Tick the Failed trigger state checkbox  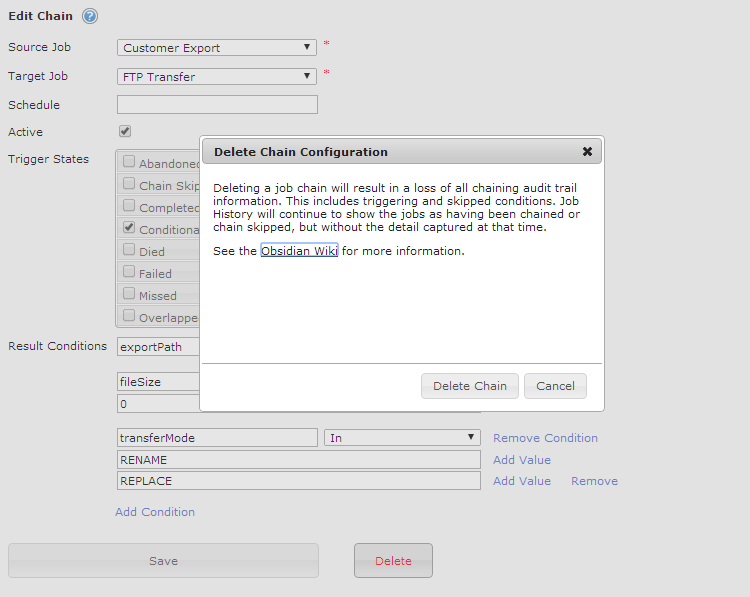[x=129, y=272]
